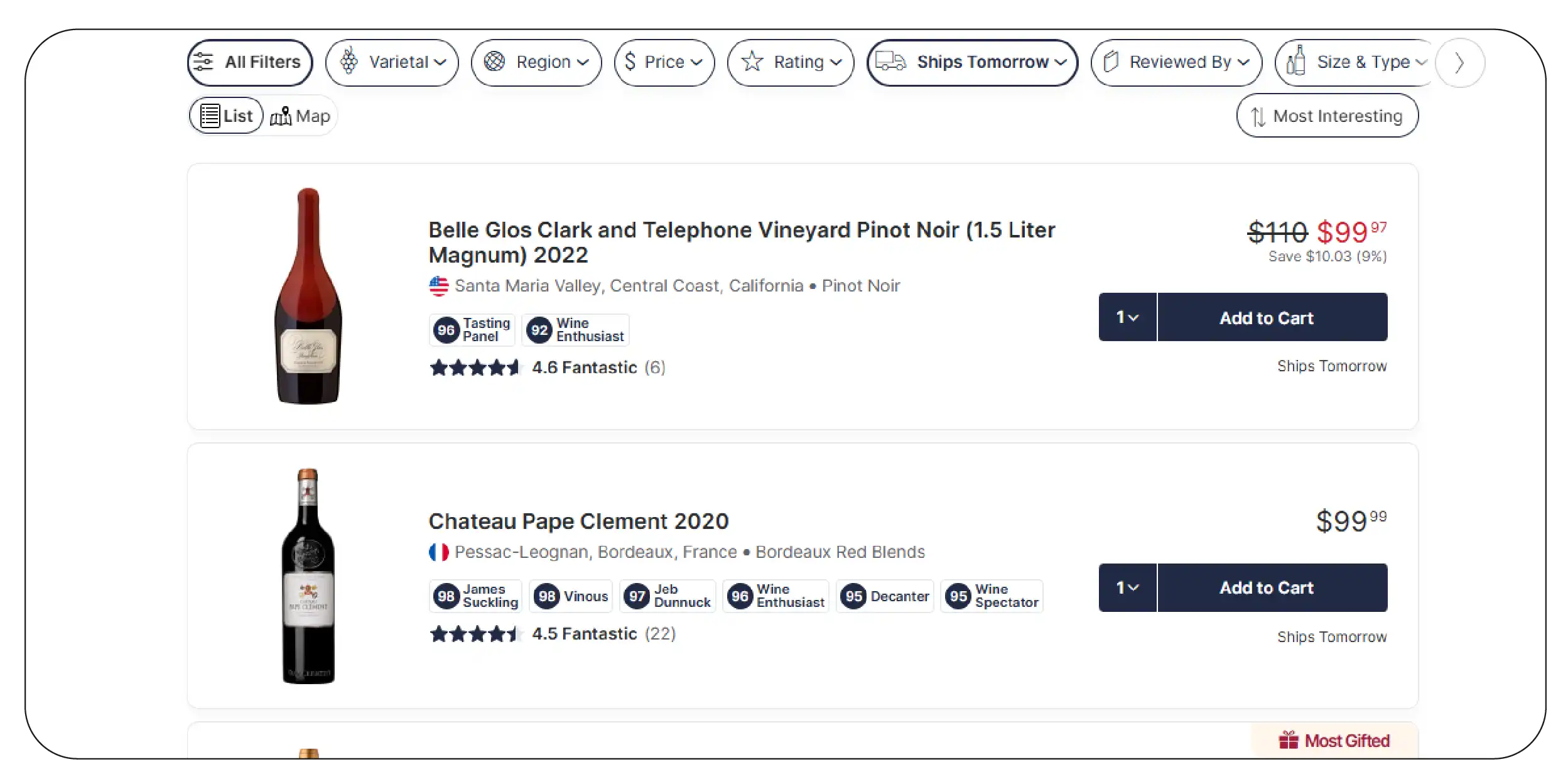1568x779 pixels.
Task: Open the quantity selector for Belle Glos Pinot Noir
Action: pos(1127,317)
